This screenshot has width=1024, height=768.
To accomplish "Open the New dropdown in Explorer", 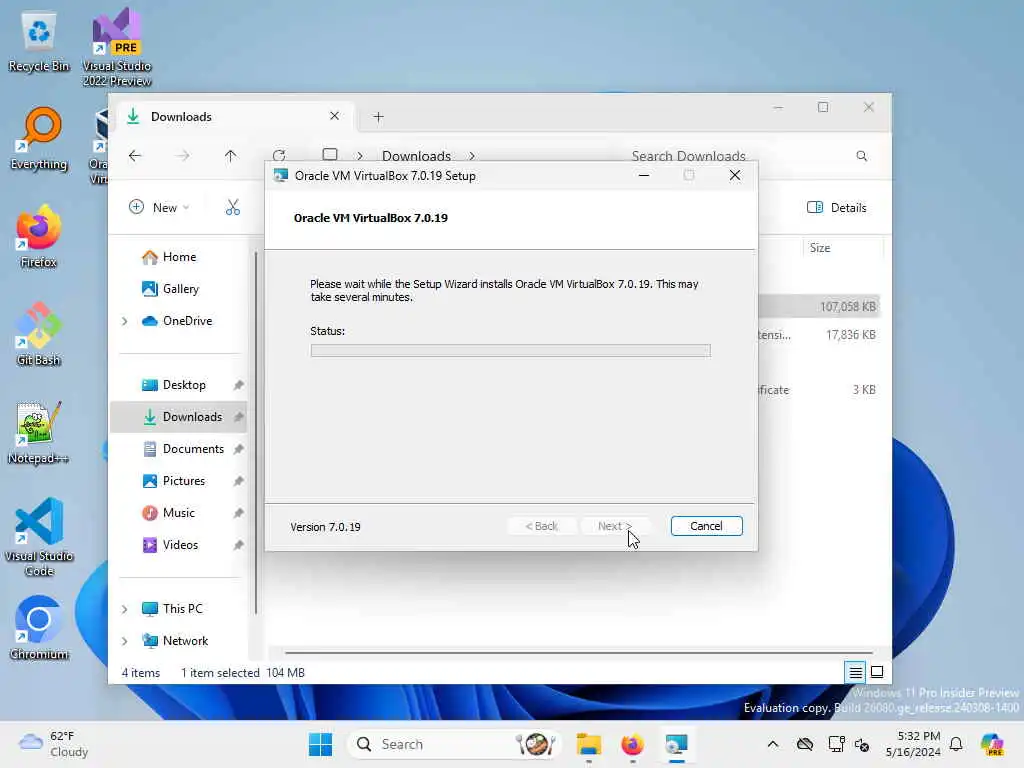I will click(159, 208).
